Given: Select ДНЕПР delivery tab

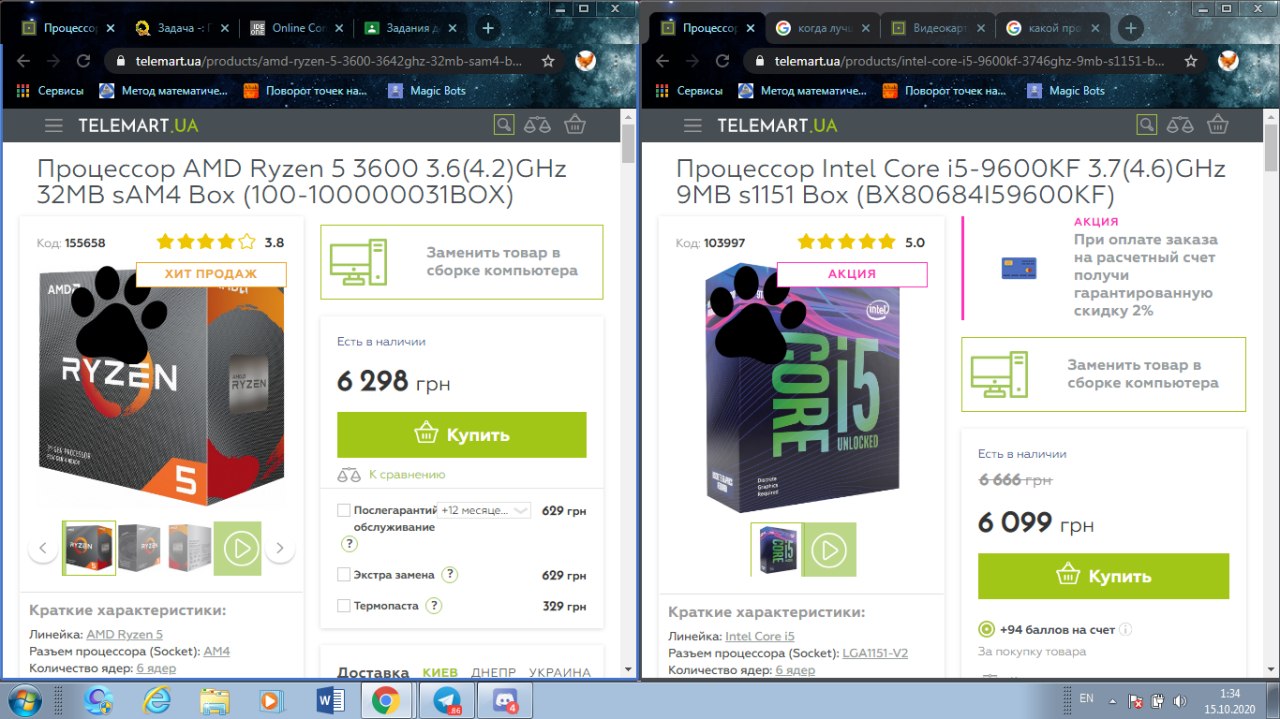Looking at the screenshot, I should (x=493, y=673).
